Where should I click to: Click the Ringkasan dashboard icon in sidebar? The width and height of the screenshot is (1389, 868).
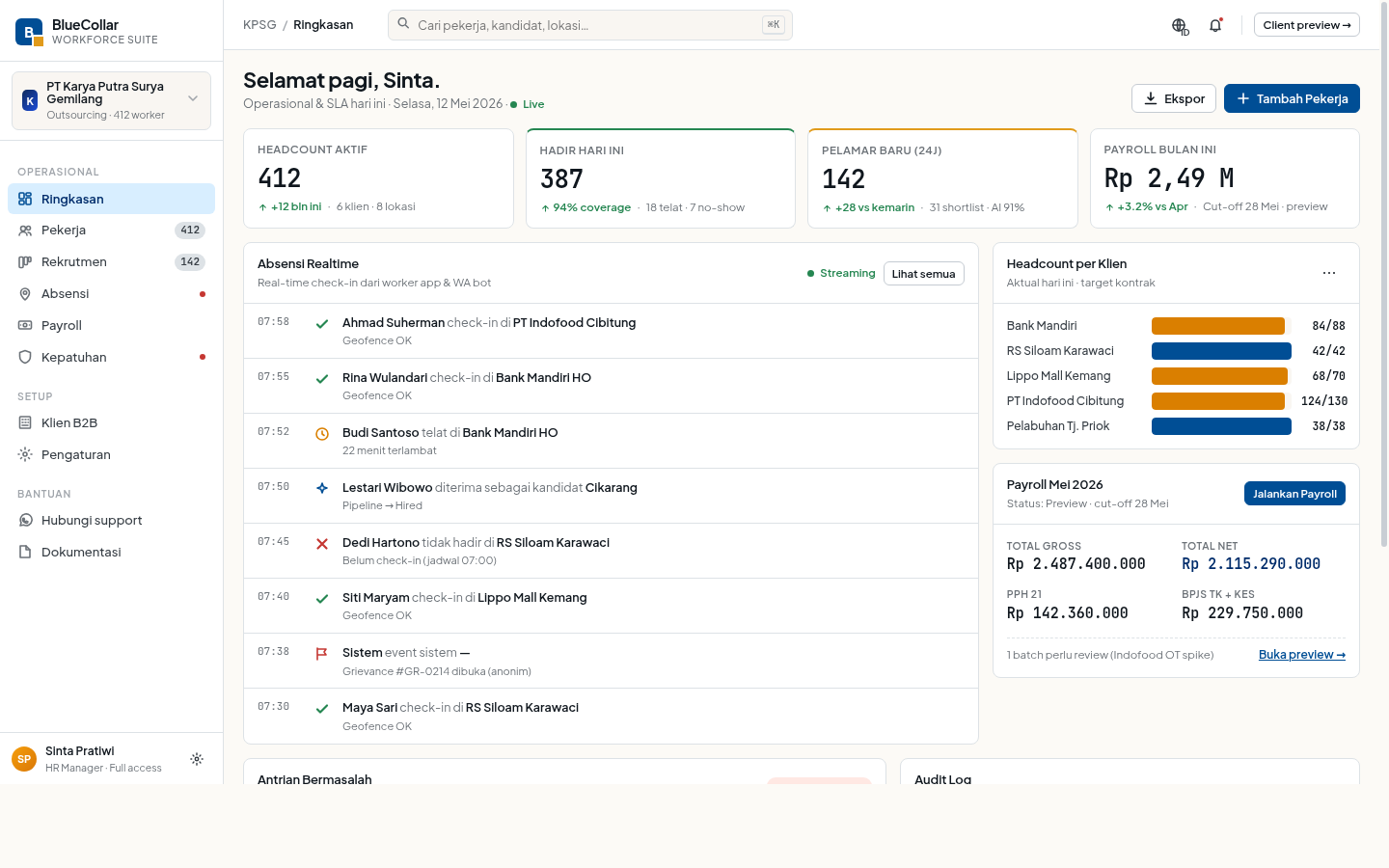pos(25,199)
